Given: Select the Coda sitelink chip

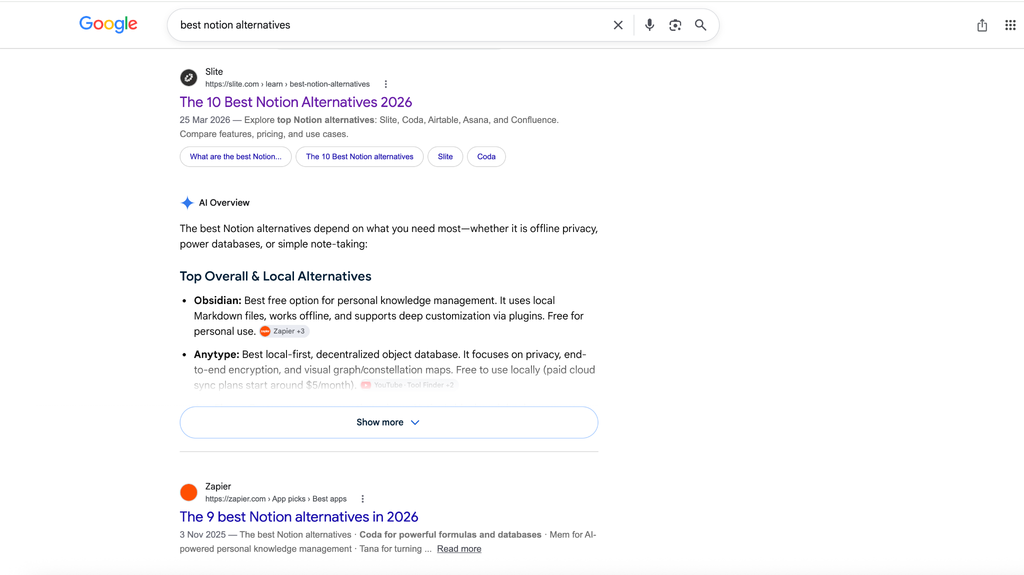Looking at the screenshot, I should click(487, 157).
